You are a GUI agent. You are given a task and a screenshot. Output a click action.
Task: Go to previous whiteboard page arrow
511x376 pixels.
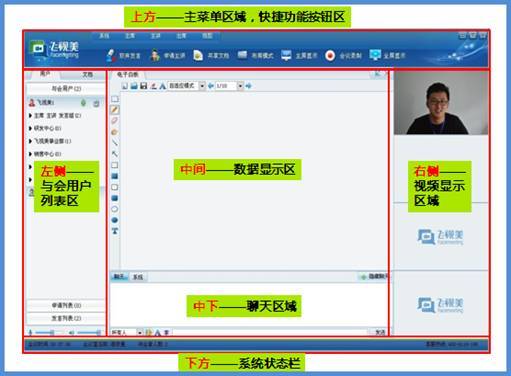coord(211,86)
